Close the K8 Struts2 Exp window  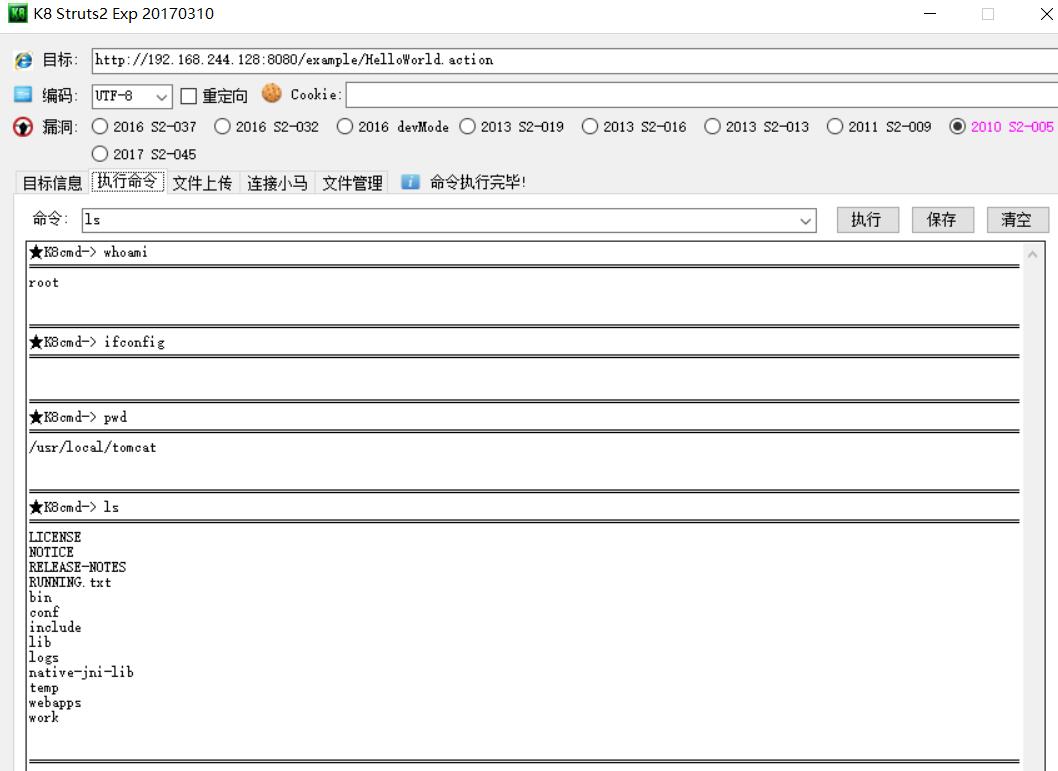[x=1047, y=13]
